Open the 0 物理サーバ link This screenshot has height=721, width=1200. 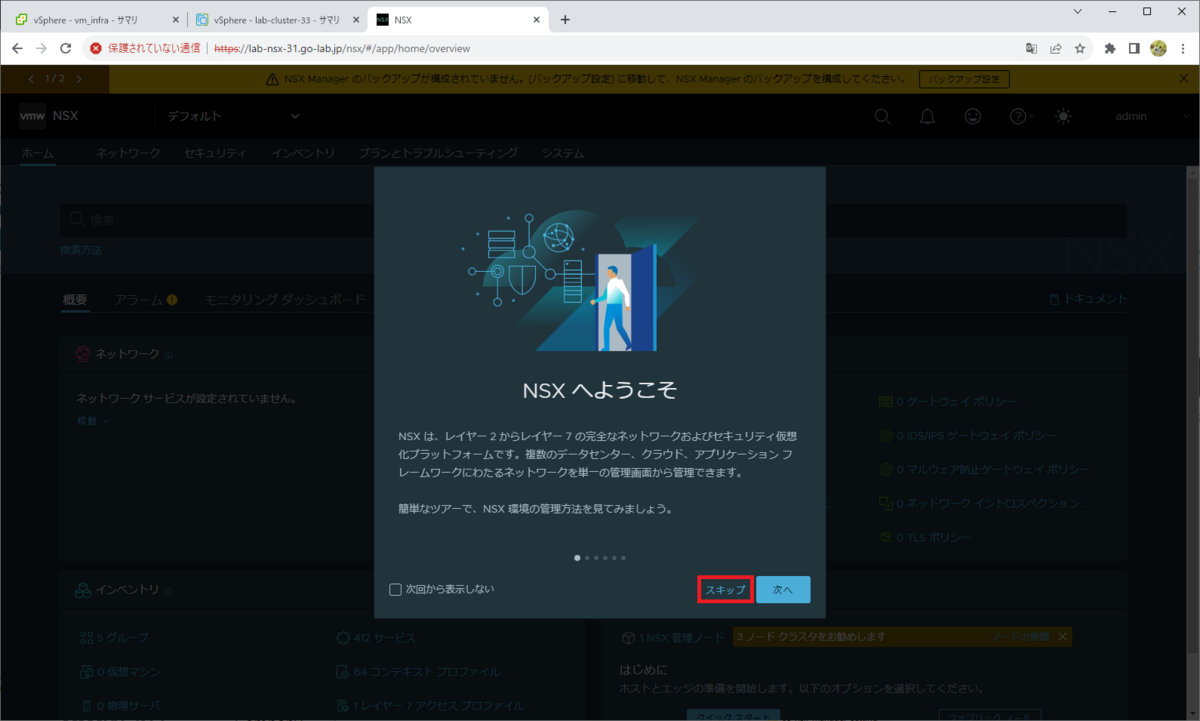[x=119, y=705]
